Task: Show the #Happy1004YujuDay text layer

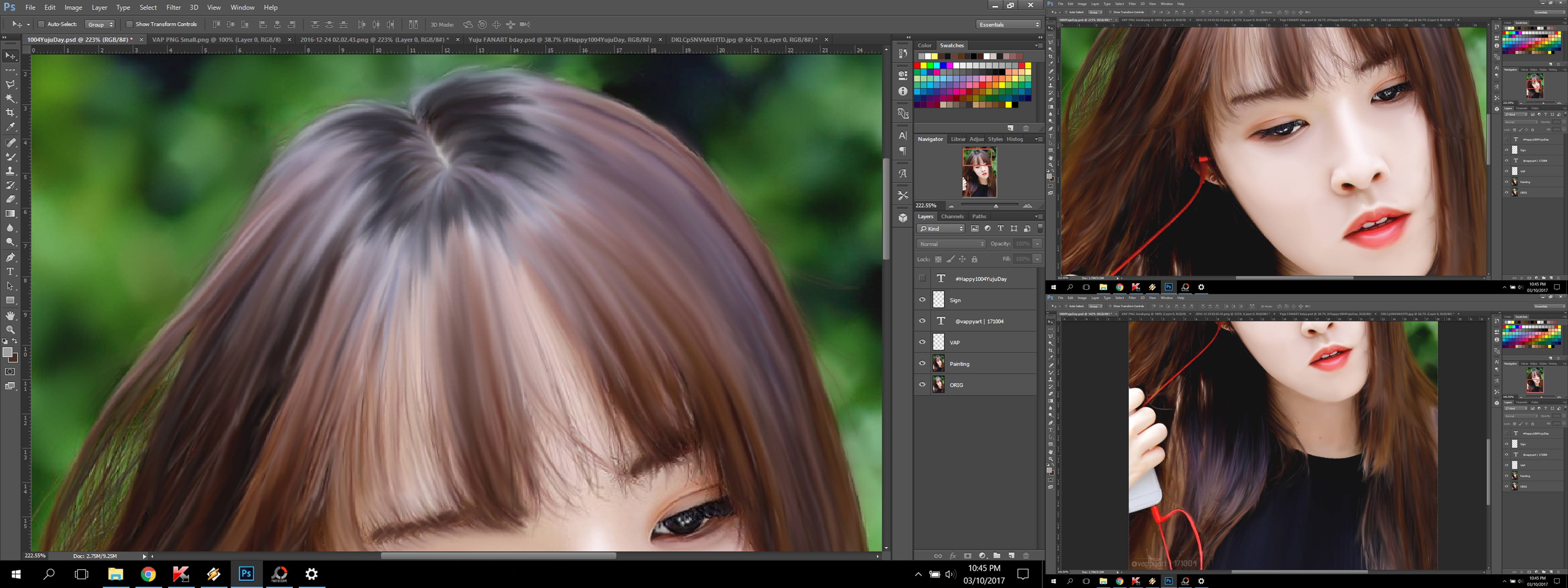Action: (x=922, y=278)
